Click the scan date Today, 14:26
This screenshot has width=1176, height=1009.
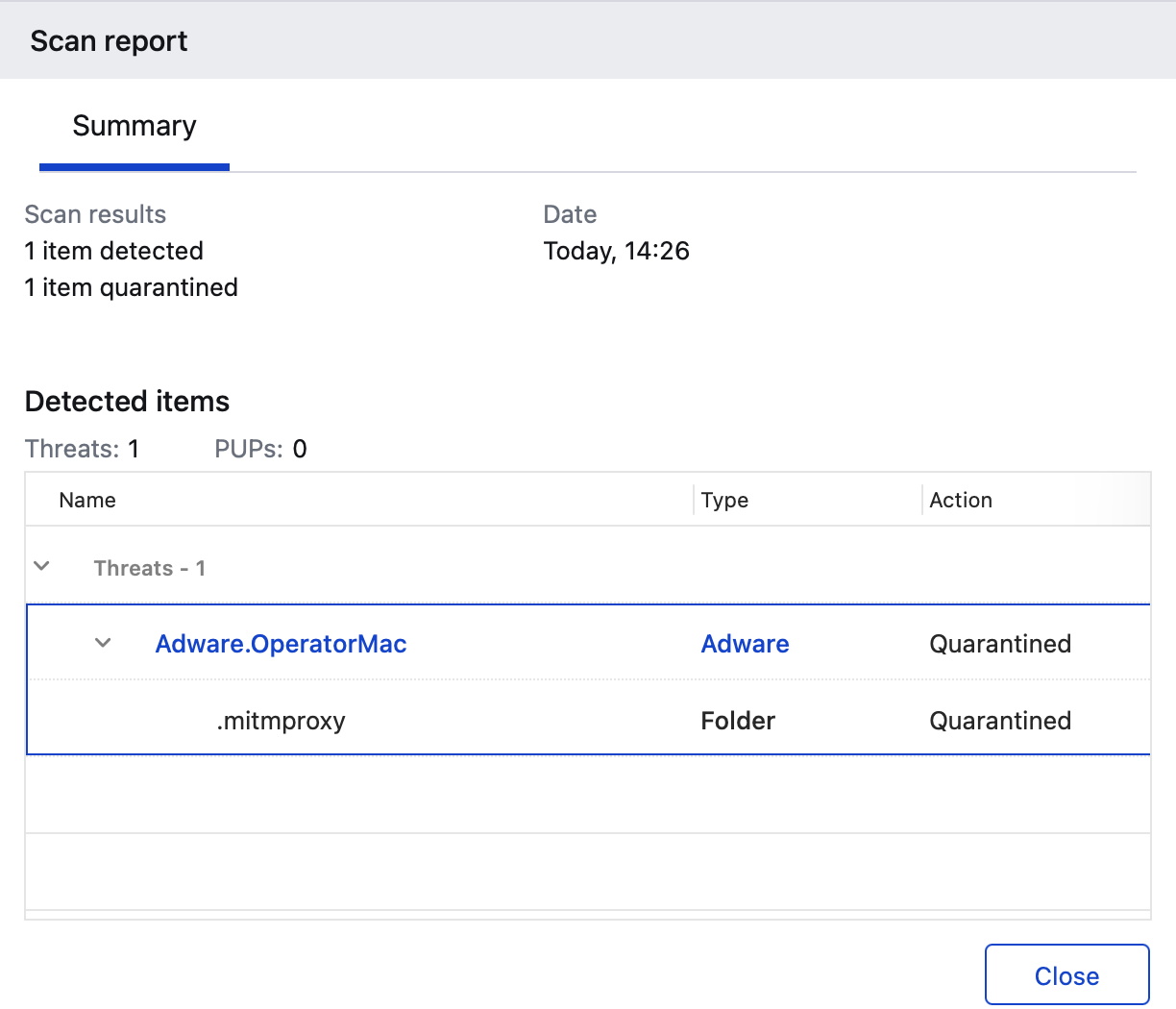[x=616, y=251]
